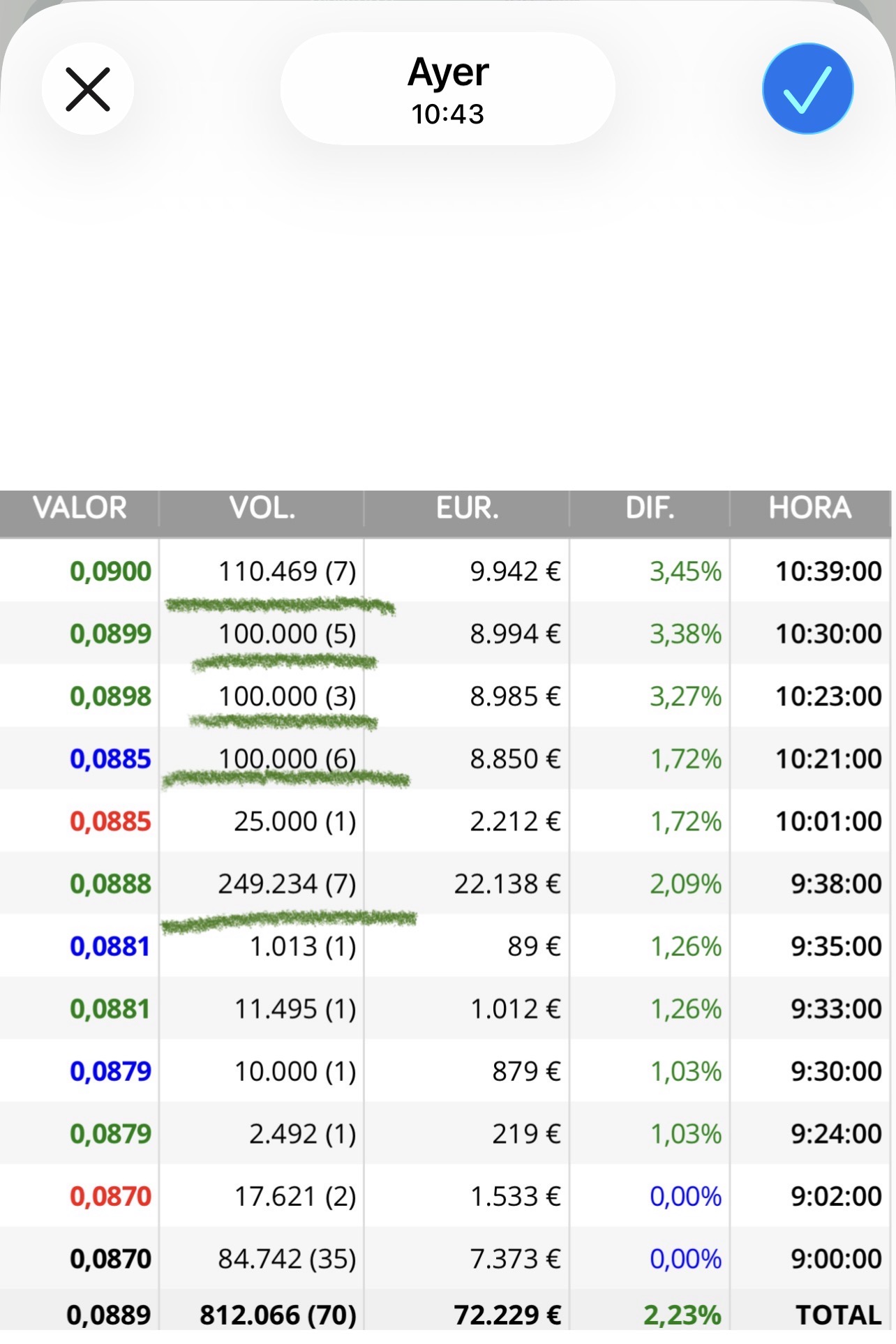
Task: Tap the 812.066 (70) total volume
Action: click(278, 1315)
